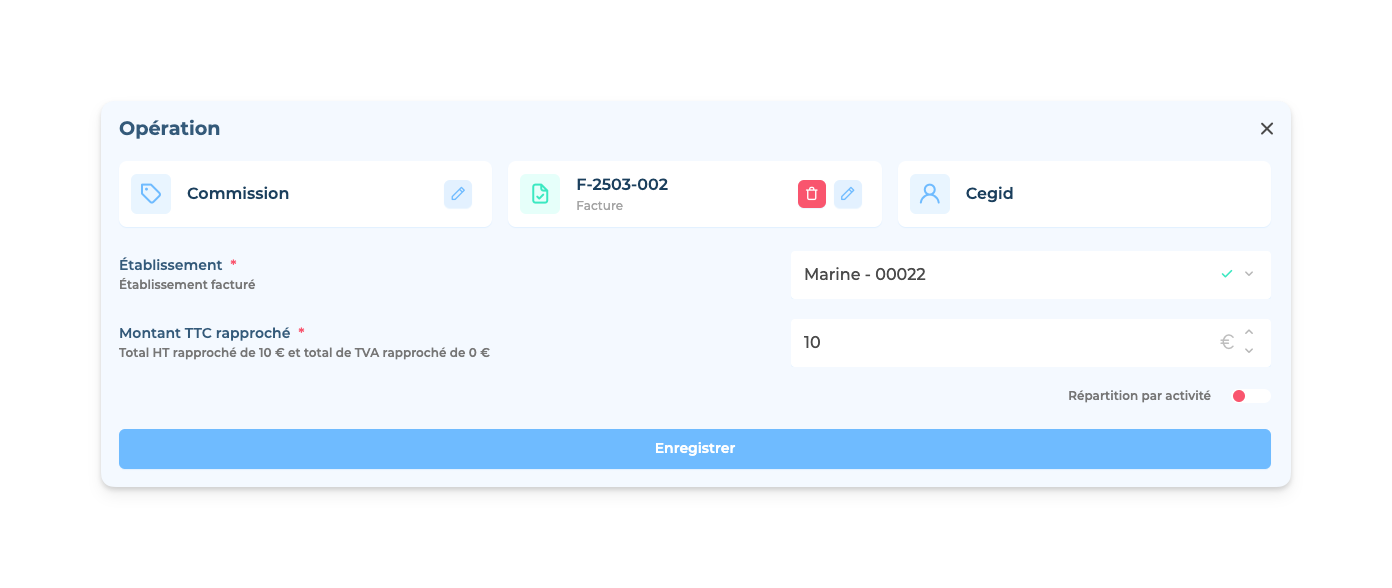Click the Commission tag icon
The width and height of the screenshot is (1392, 588).
(151, 194)
